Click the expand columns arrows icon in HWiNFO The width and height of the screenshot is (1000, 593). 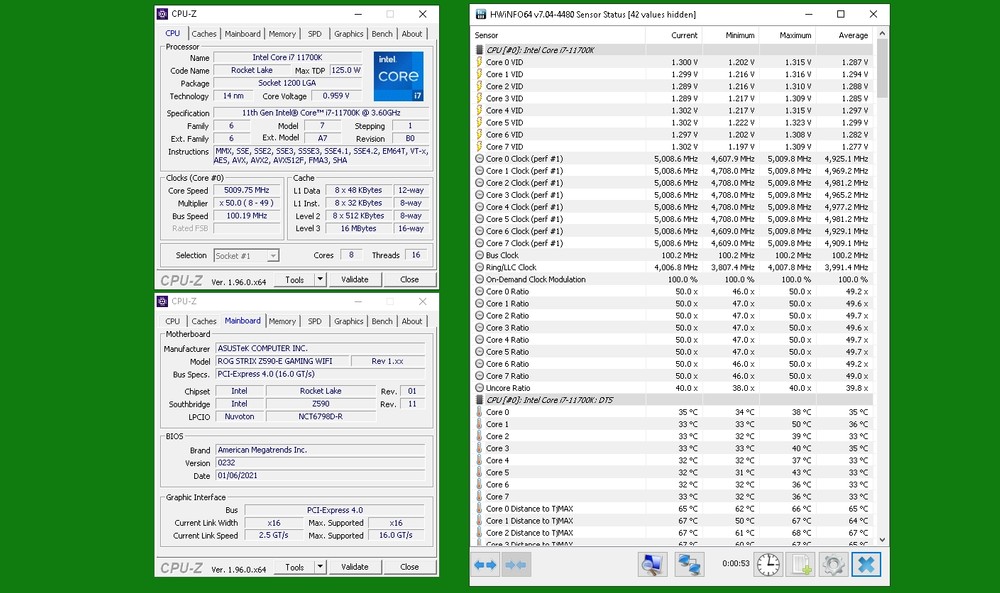pos(485,565)
